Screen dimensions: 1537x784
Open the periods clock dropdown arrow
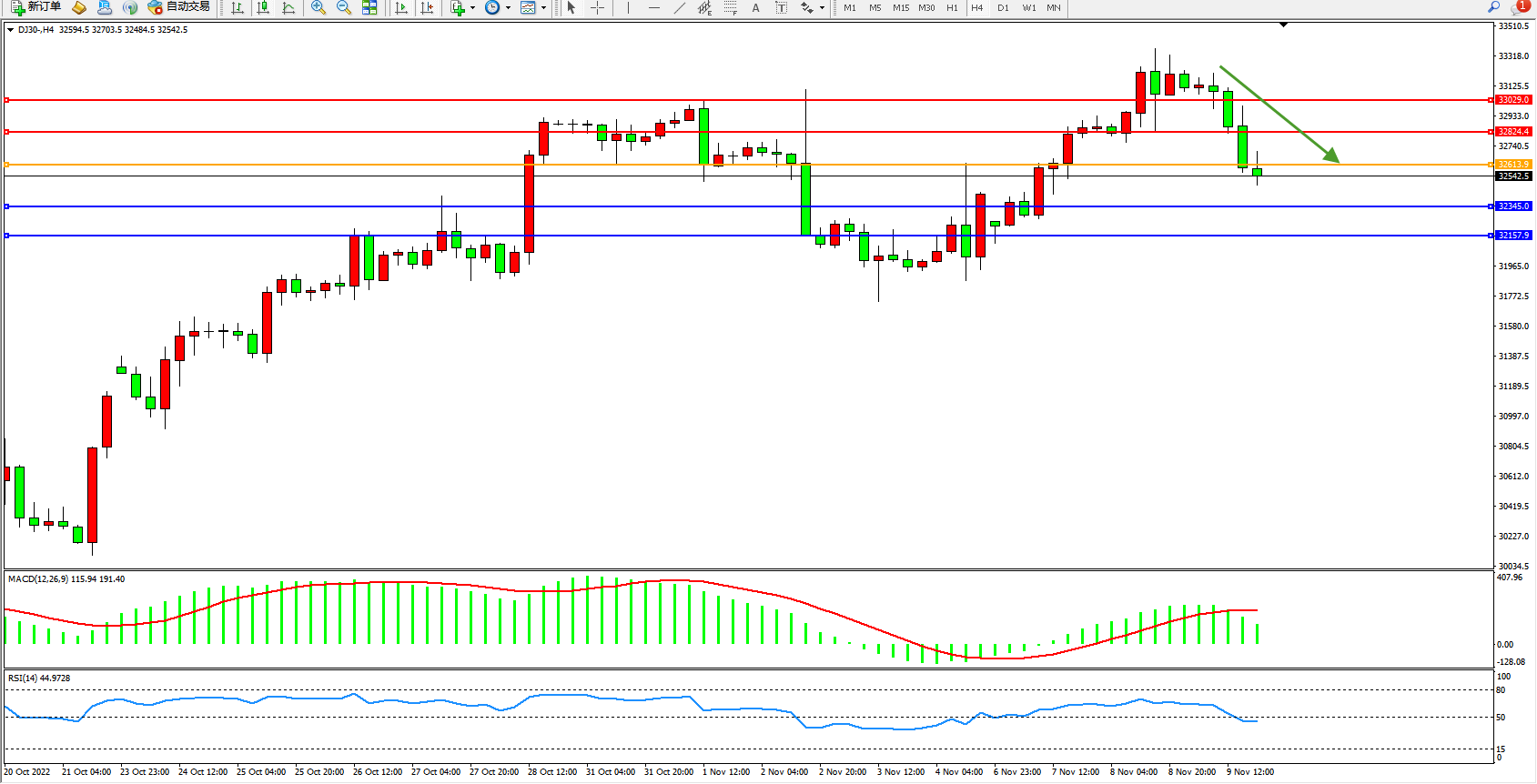tap(508, 8)
